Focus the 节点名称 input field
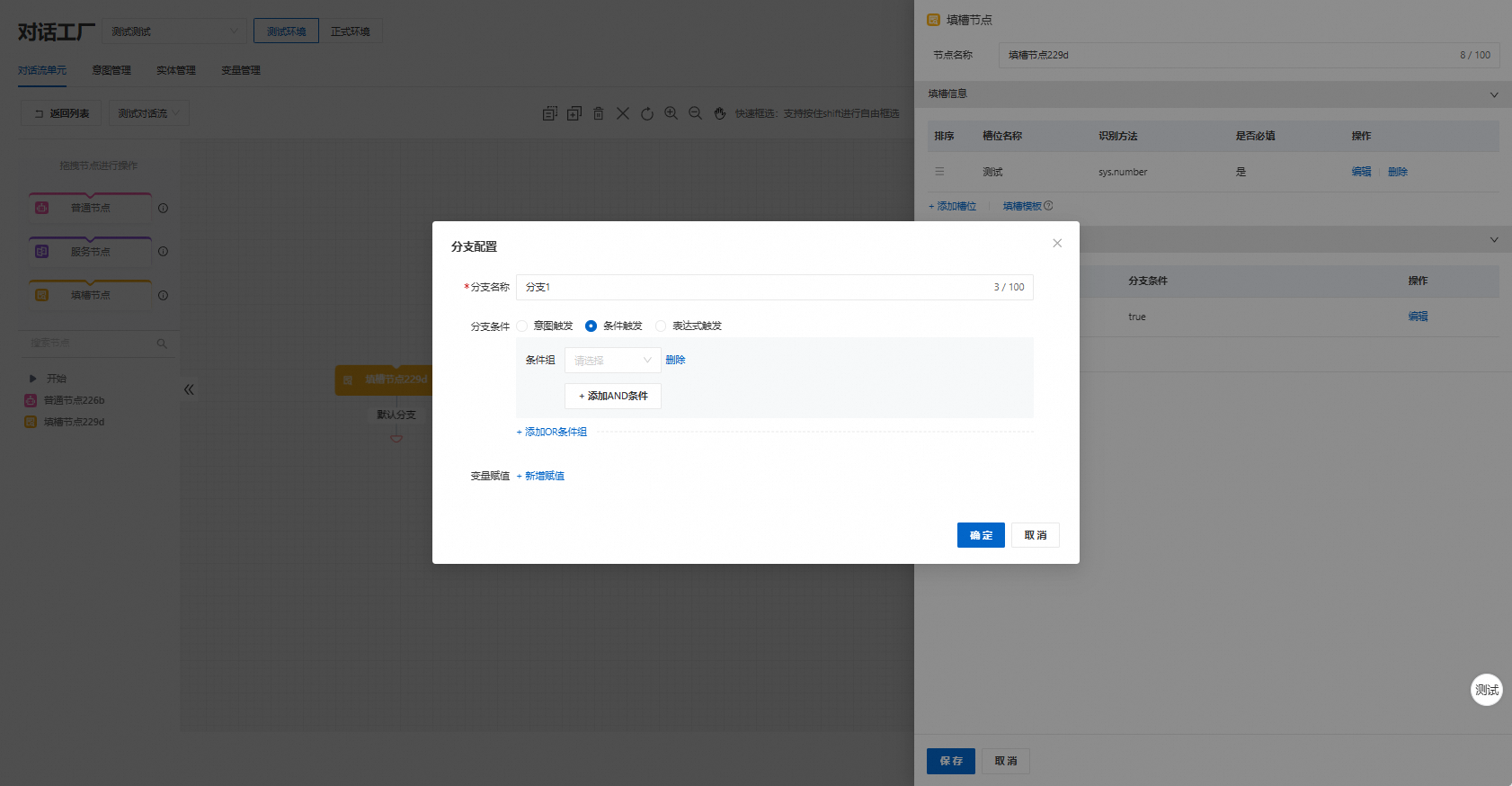 (1249, 55)
